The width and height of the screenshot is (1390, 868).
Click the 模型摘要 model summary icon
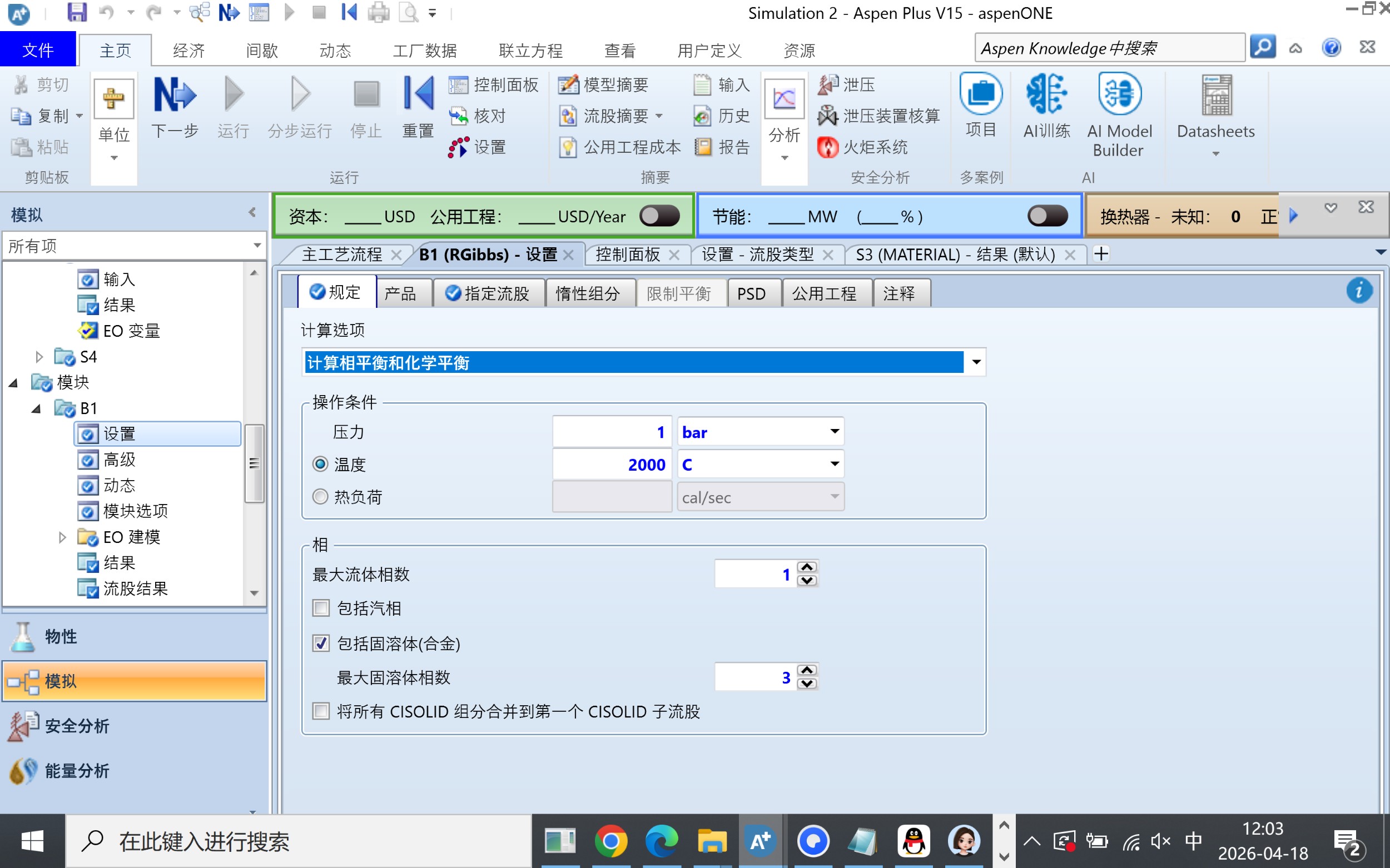[568, 85]
